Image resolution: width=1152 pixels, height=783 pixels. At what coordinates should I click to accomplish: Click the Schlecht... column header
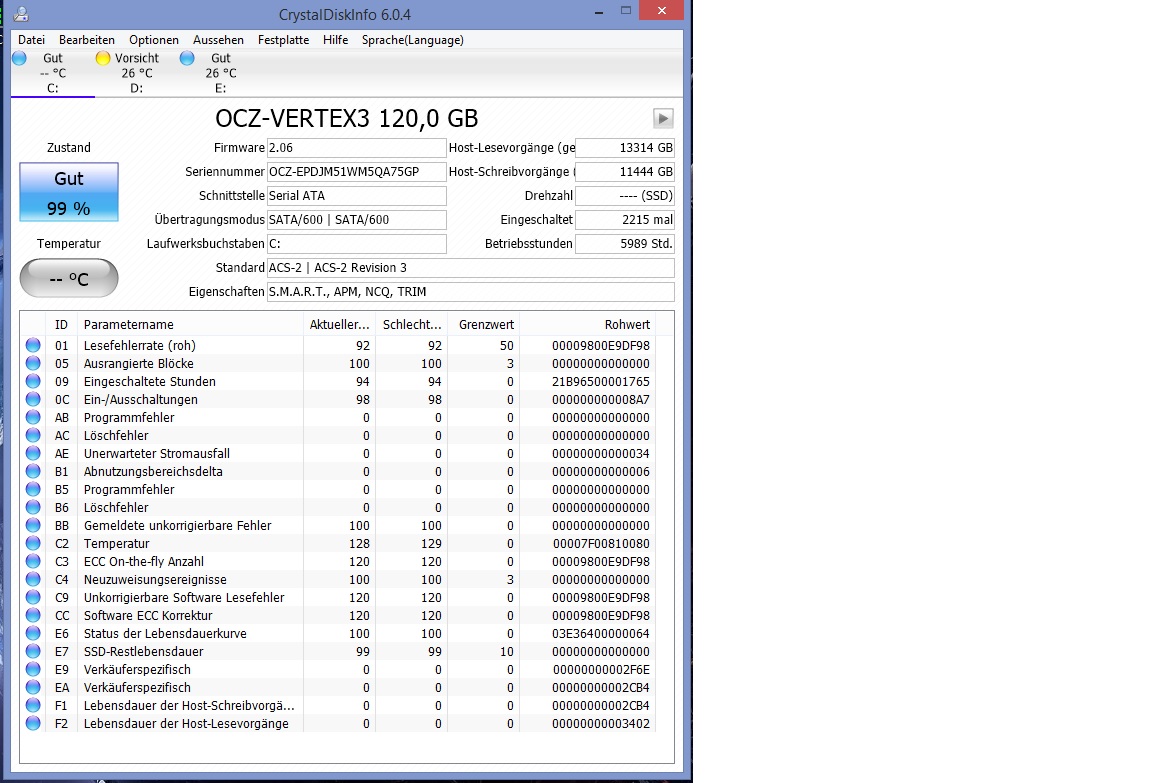click(x=411, y=325)
